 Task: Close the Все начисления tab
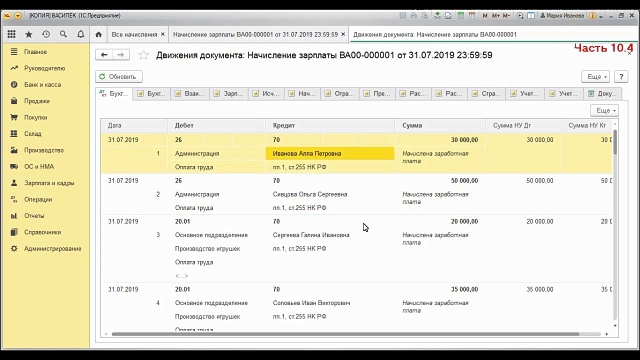coord(163,35)
